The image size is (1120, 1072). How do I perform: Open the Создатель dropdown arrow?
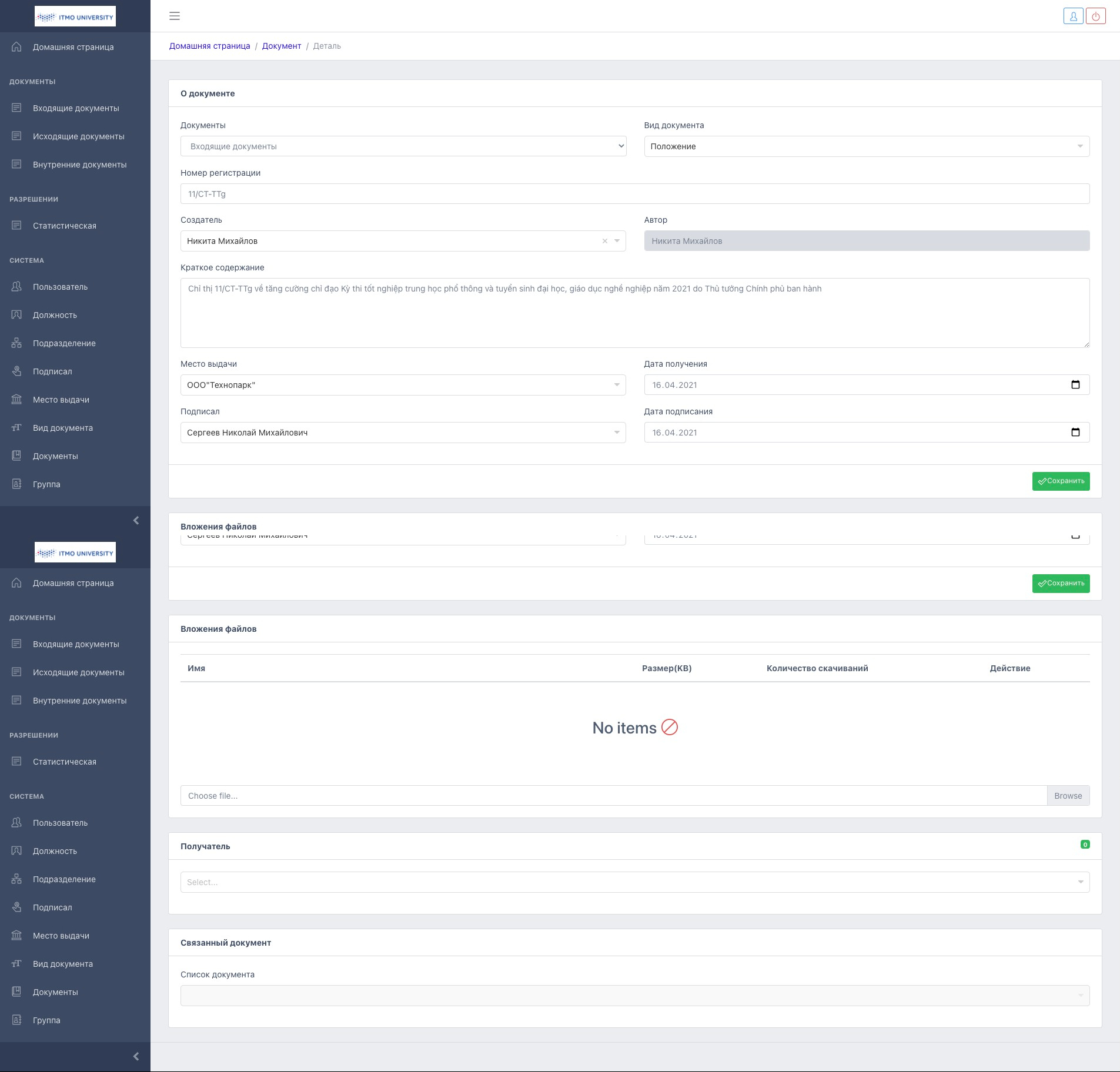[617, 241]
